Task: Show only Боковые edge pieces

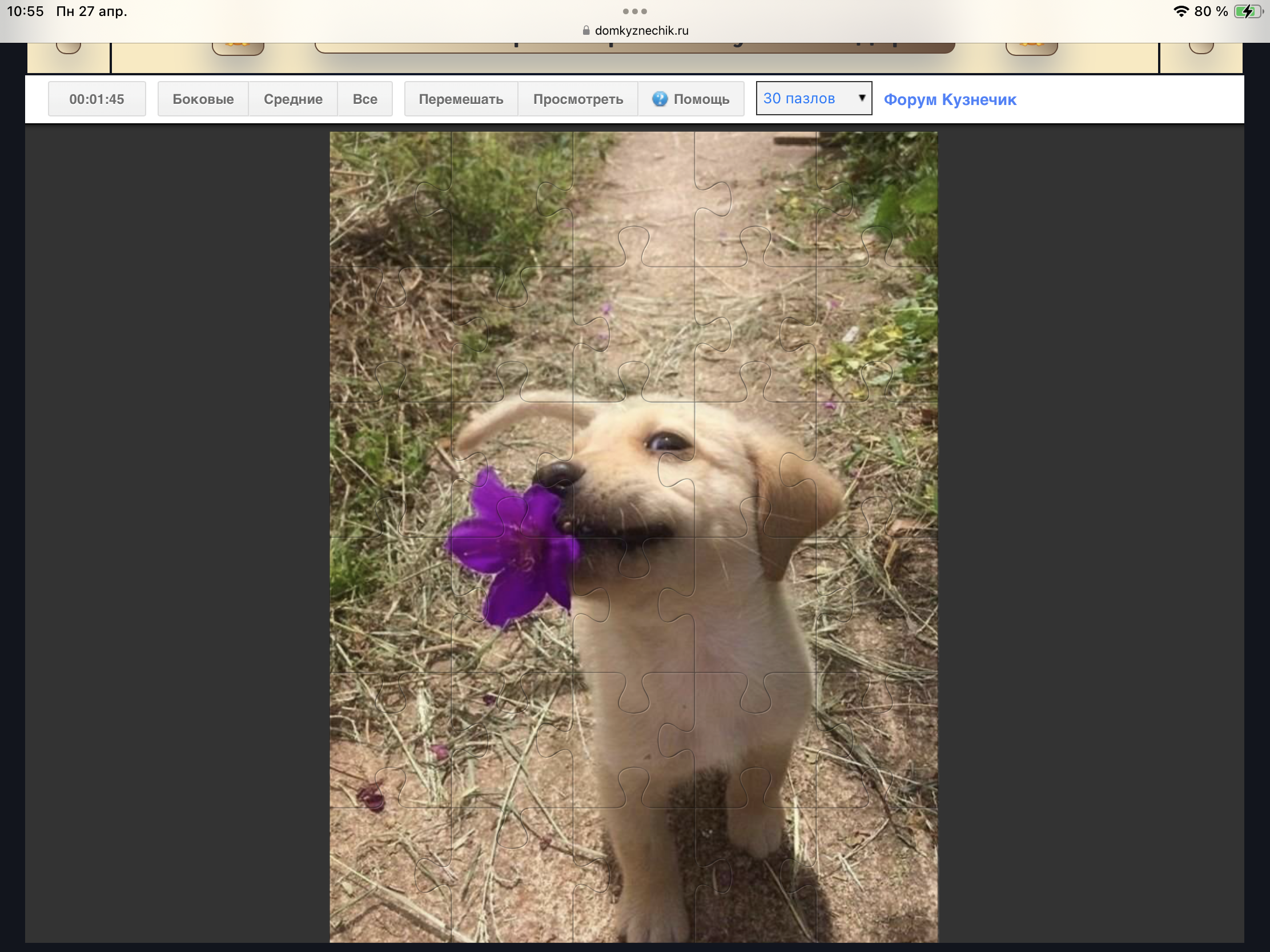Action: click(x=203, y=99)
